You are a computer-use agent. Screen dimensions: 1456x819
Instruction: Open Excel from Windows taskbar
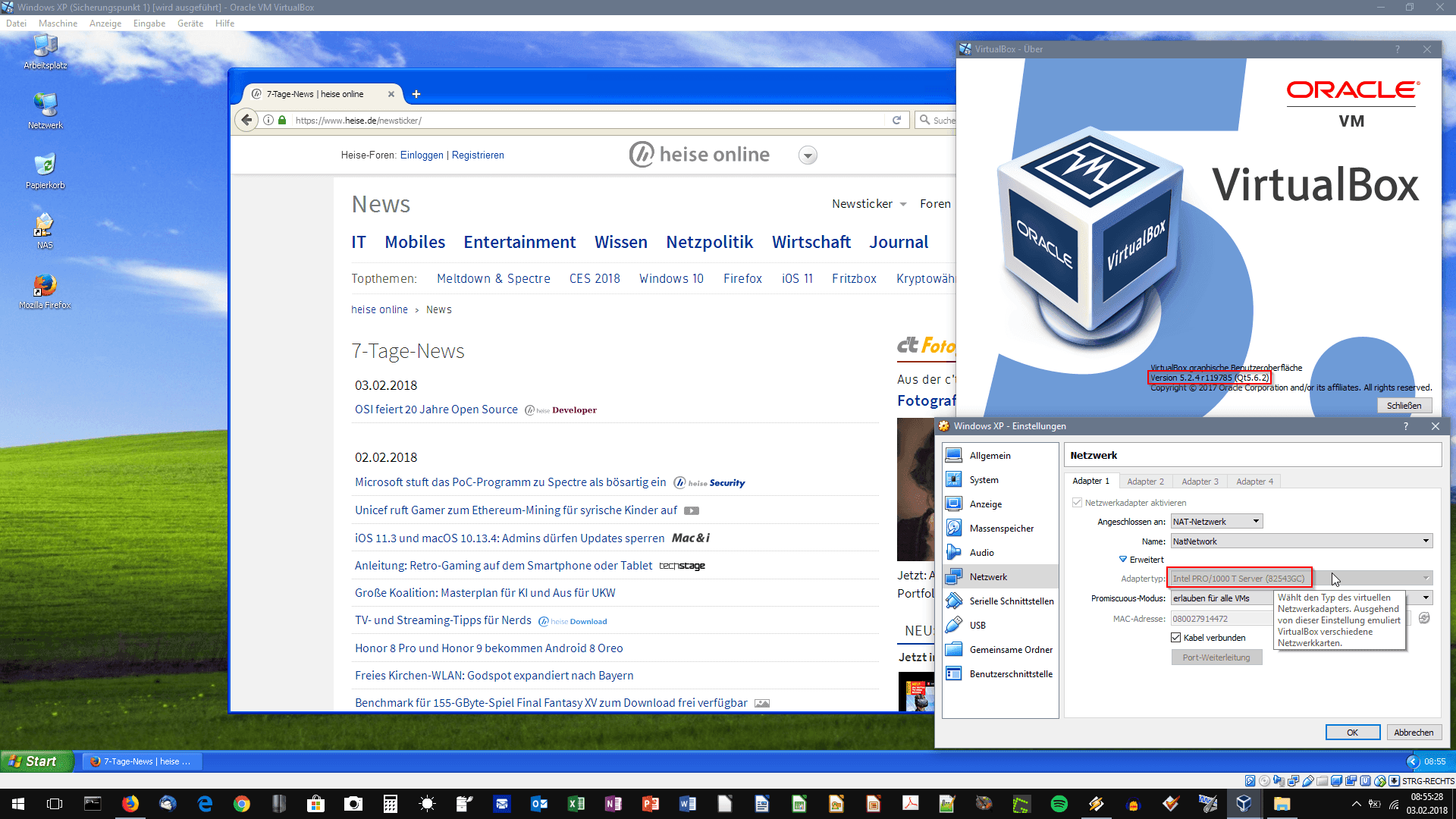tap(576, 804)
